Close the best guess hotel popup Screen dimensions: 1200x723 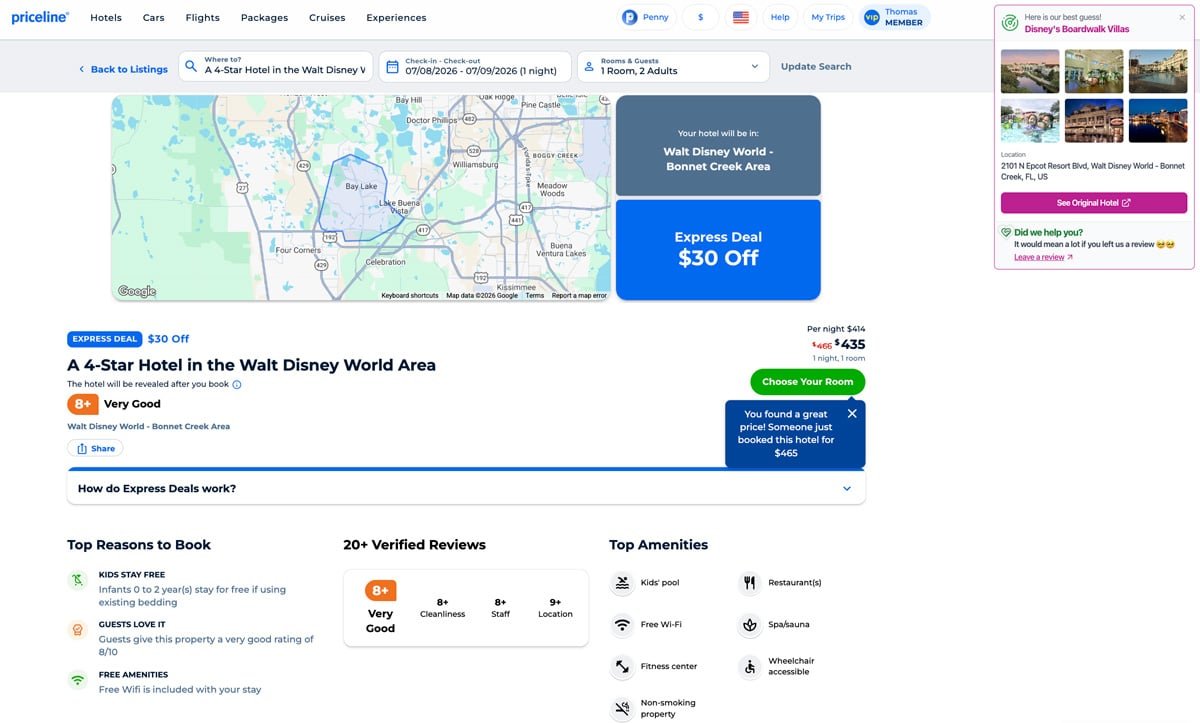(1182, 17)
